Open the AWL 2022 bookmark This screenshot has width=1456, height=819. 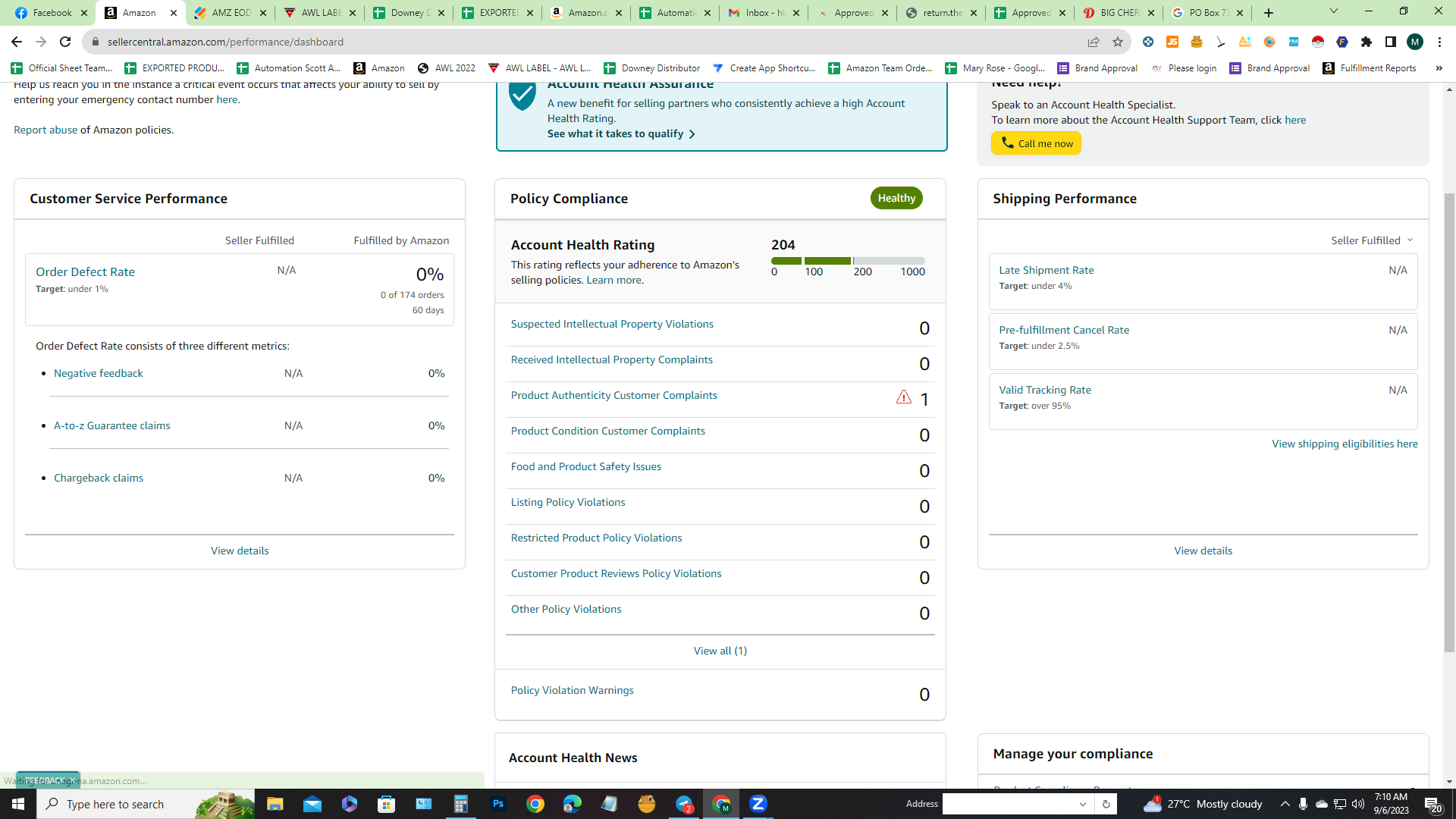[447, 68]
